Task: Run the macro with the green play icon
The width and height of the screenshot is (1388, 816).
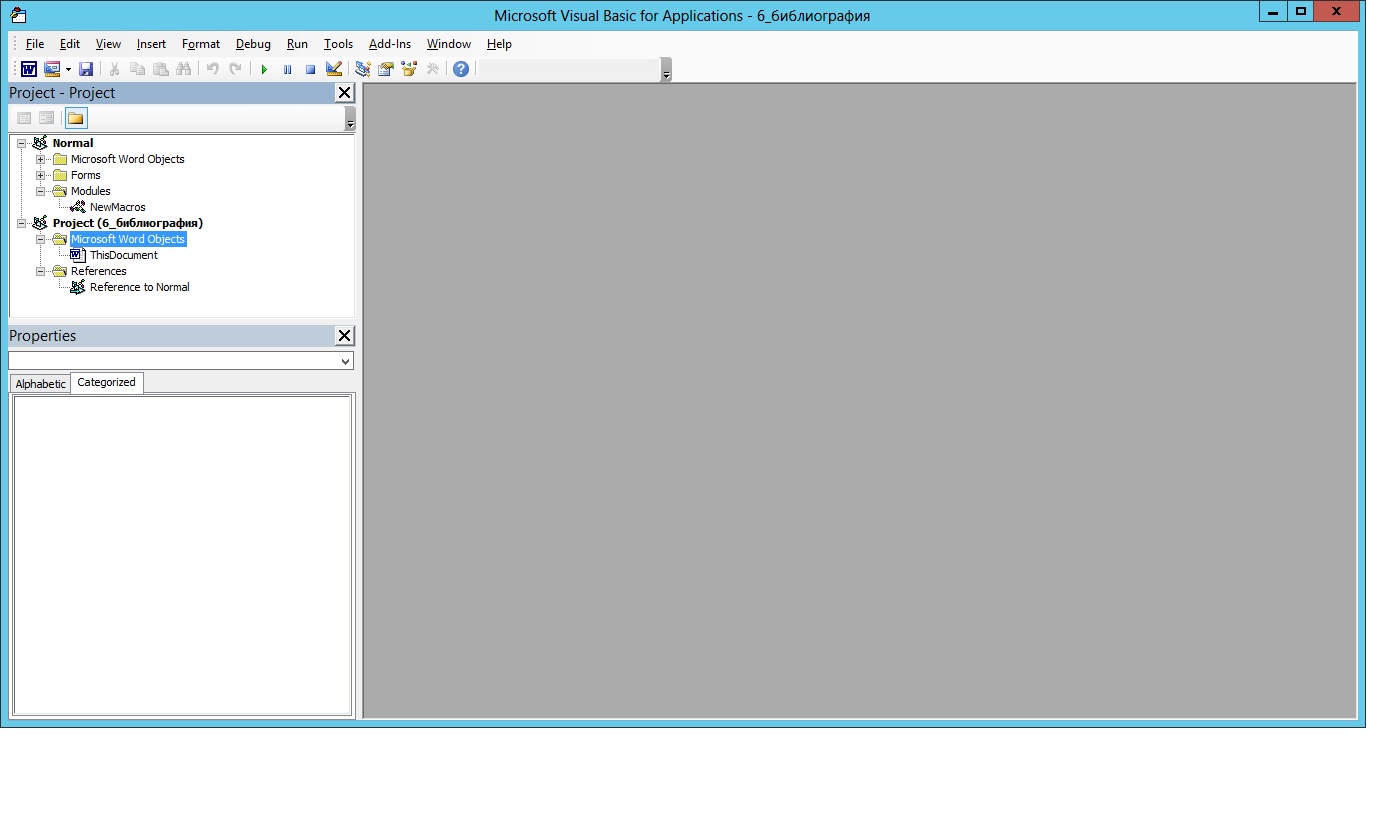Action: coord(264,69)
